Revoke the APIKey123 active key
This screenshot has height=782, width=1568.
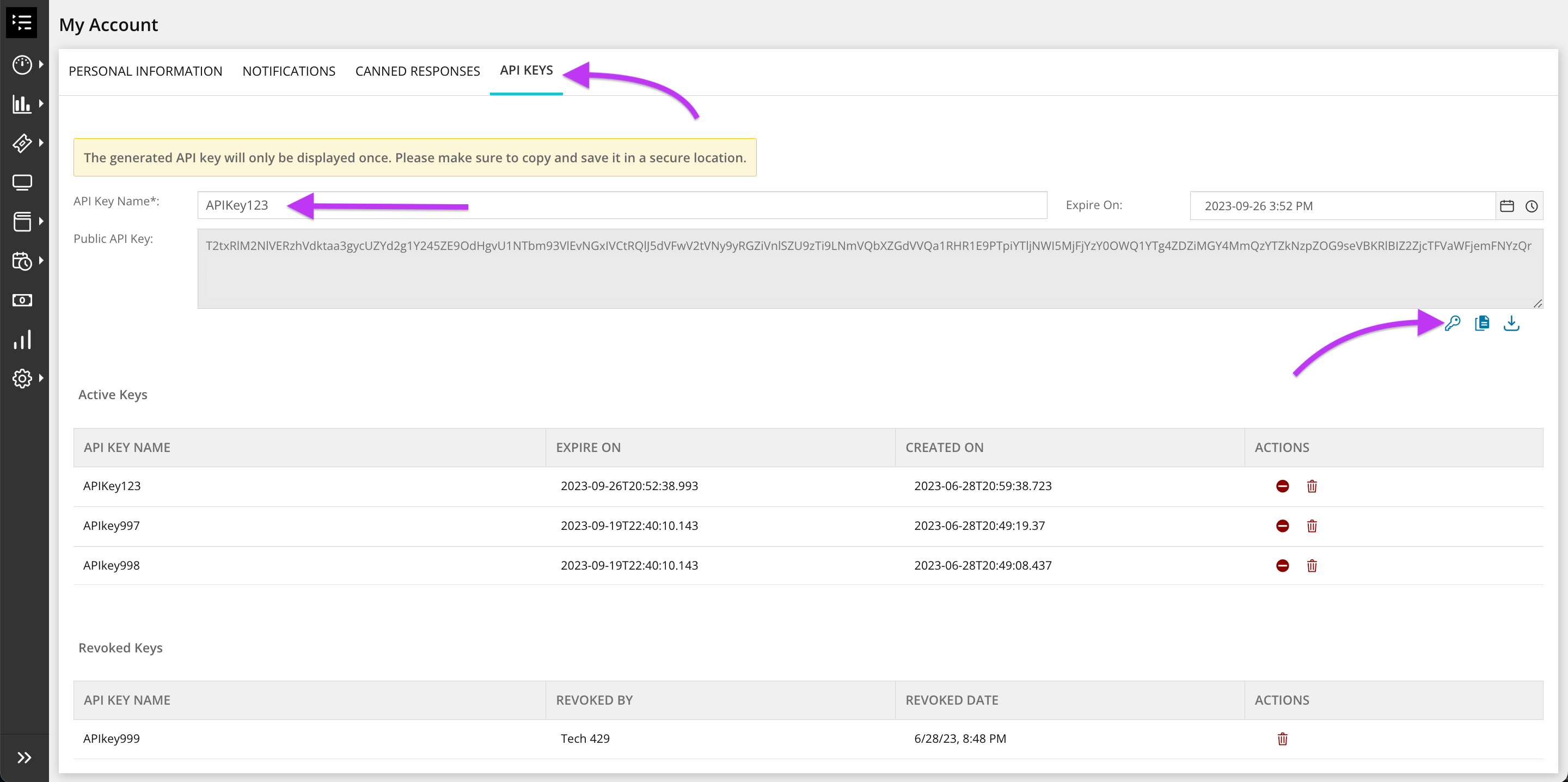[1283, 486]
